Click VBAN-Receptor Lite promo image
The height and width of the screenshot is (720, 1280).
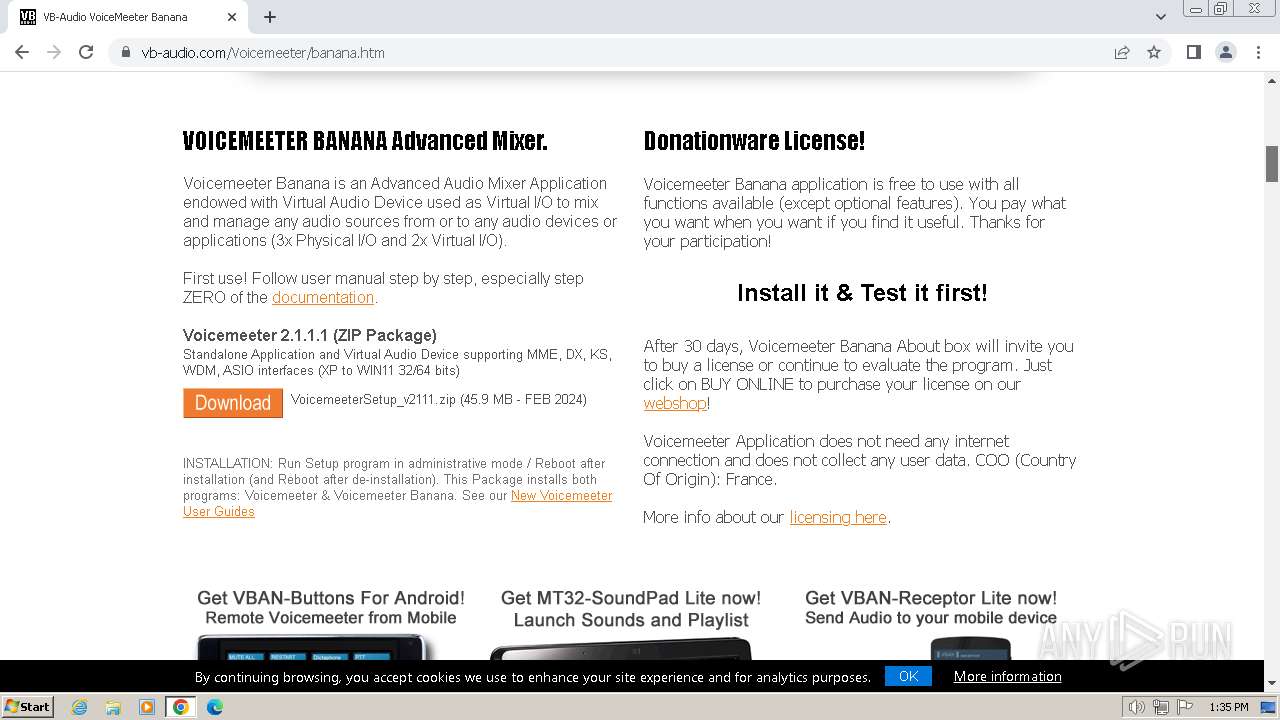(931, 625)
